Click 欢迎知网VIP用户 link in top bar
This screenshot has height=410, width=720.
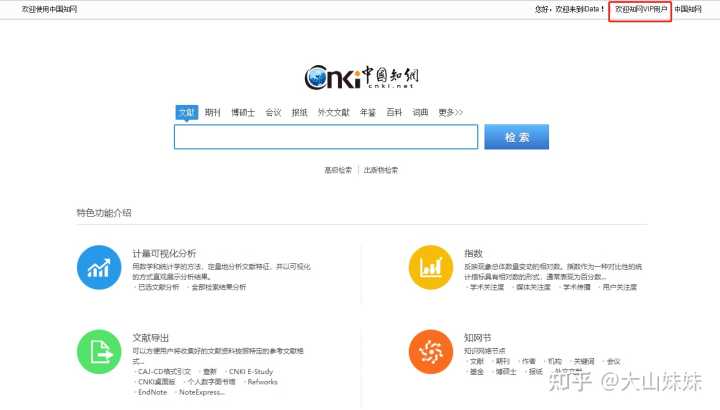(640, 9)
